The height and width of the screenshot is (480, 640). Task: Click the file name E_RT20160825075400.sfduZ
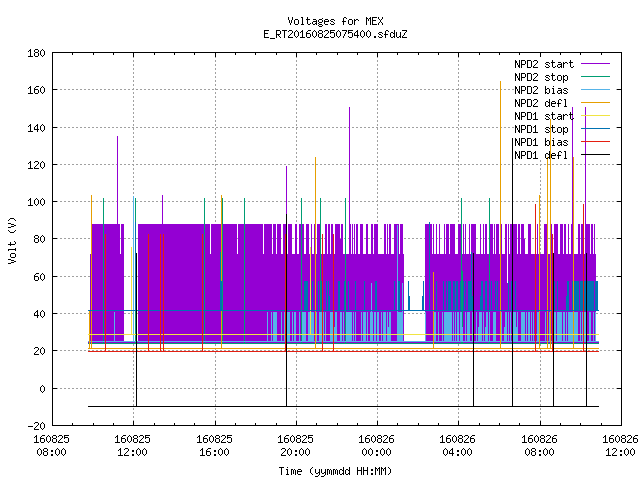pos(335,34)
